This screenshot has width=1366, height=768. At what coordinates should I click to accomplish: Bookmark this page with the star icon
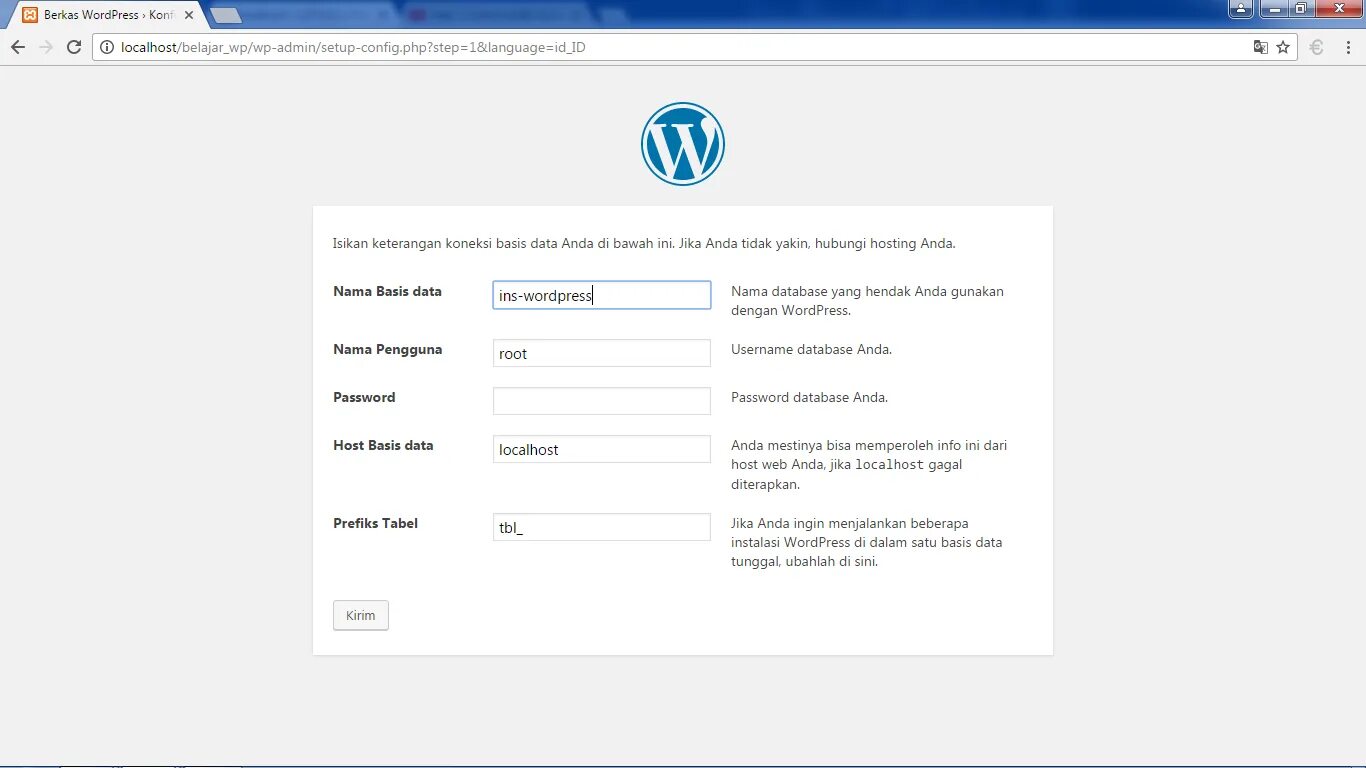coord(1283,47)
